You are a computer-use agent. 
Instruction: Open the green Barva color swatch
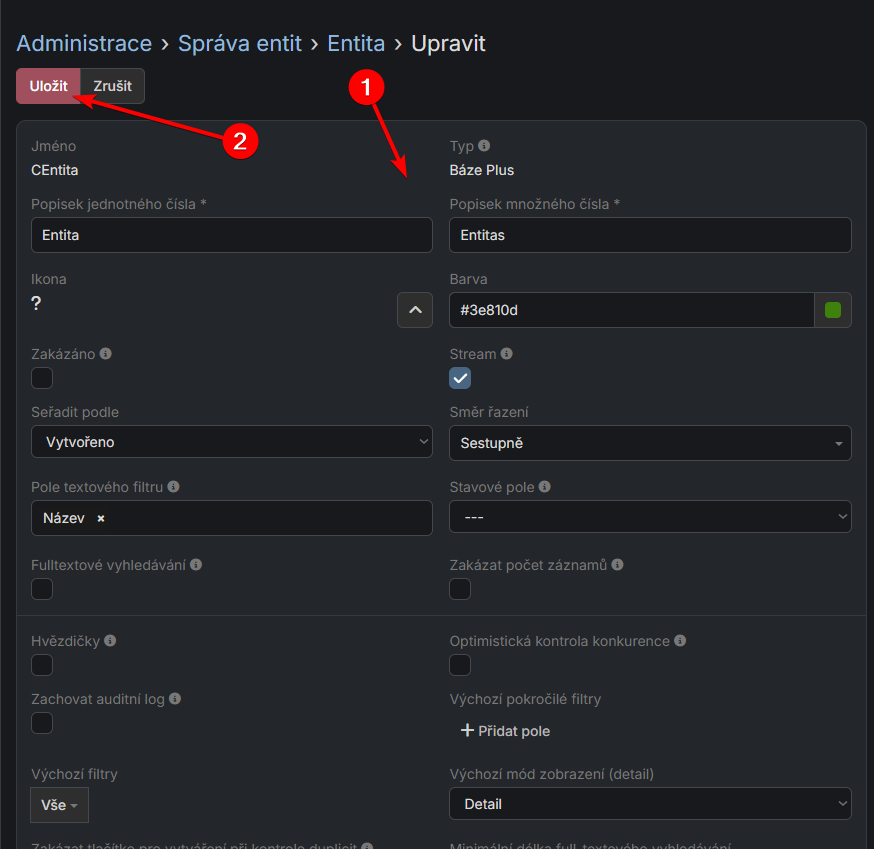point(833,310)
